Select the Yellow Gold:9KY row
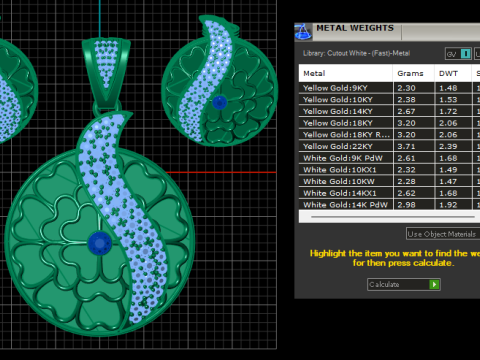 pos(389,88)
